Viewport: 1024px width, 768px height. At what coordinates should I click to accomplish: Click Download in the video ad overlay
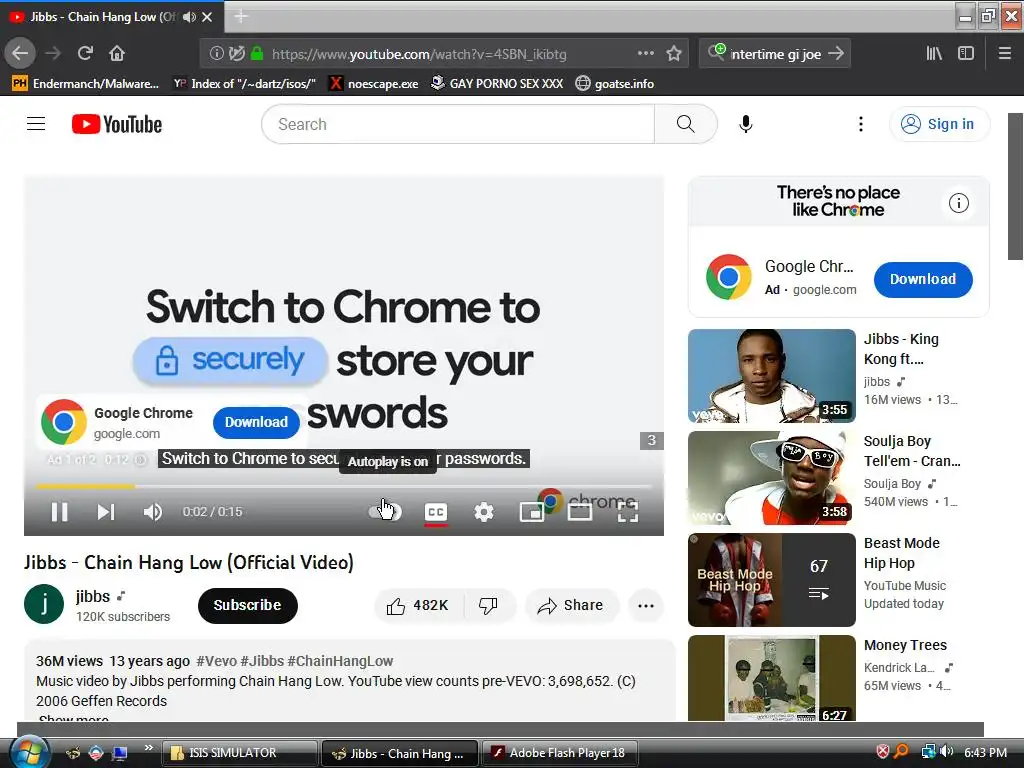click(256, 423)
